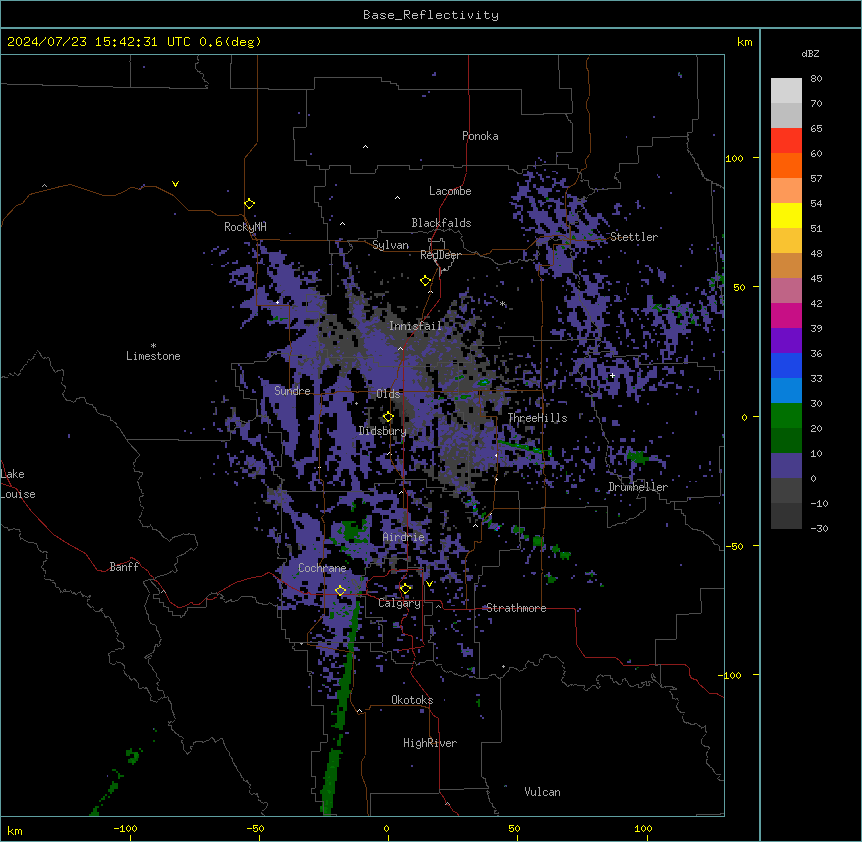Click the Vulcan label
The height and width of the screenshot is (842, 862).
(x=543, y=792)
